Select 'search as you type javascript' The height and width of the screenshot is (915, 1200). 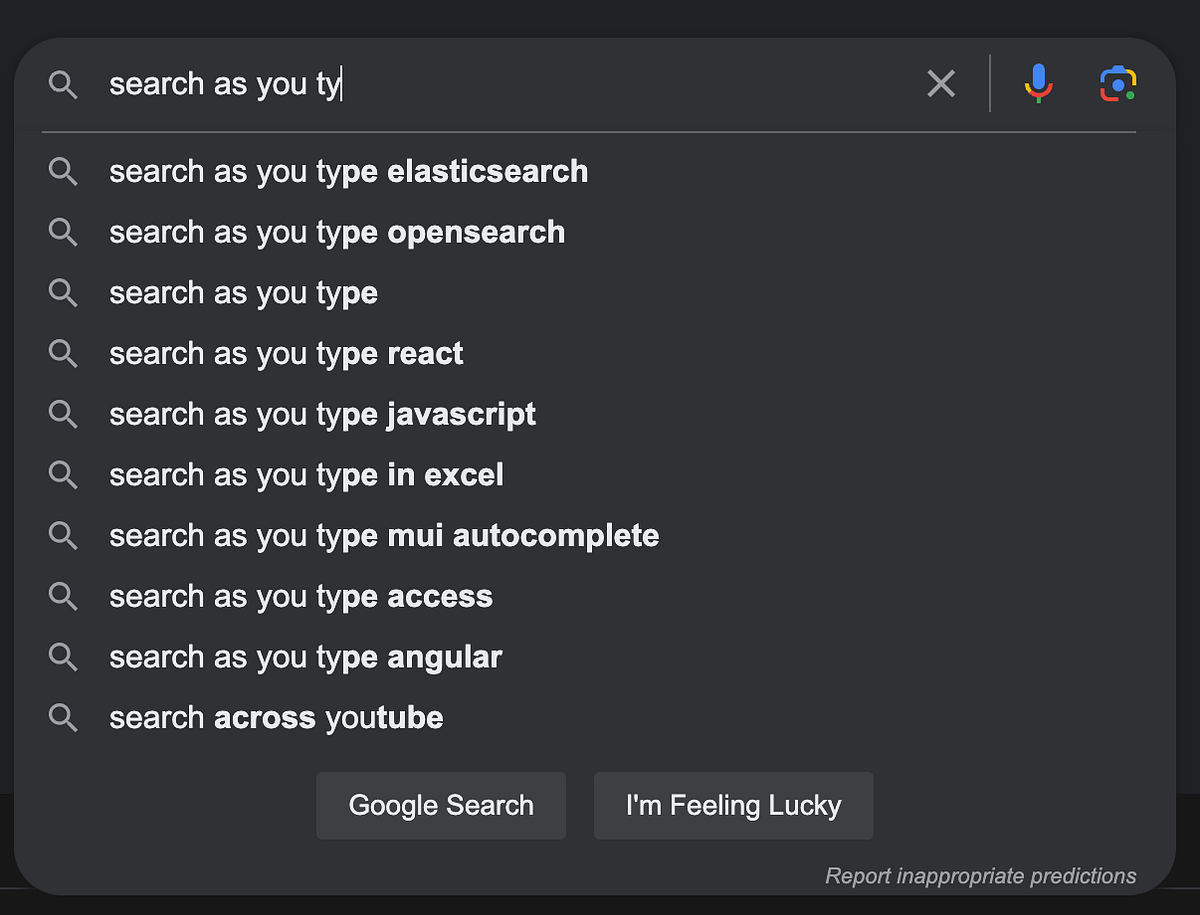322,414
